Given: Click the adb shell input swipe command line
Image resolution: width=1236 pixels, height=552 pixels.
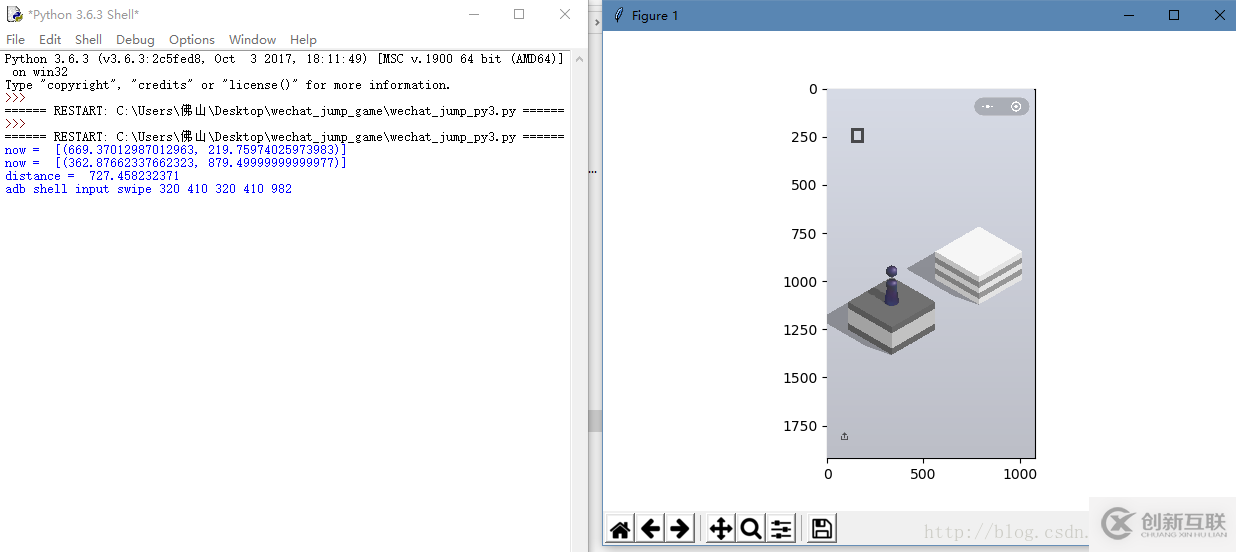Looking at the screenshot, I should 148,189.
